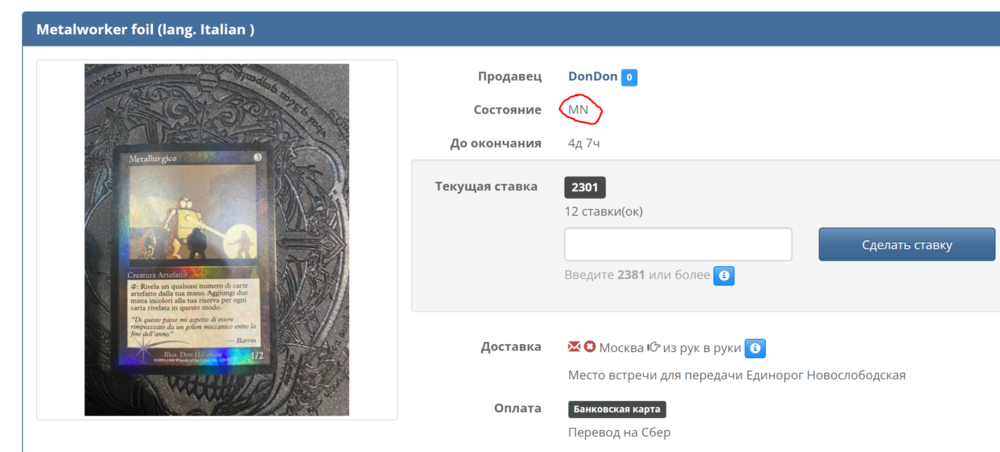Click the Москва delivery city text
Screen dimensions: 1000x452
pyautogui.click(x=621, y=348)
